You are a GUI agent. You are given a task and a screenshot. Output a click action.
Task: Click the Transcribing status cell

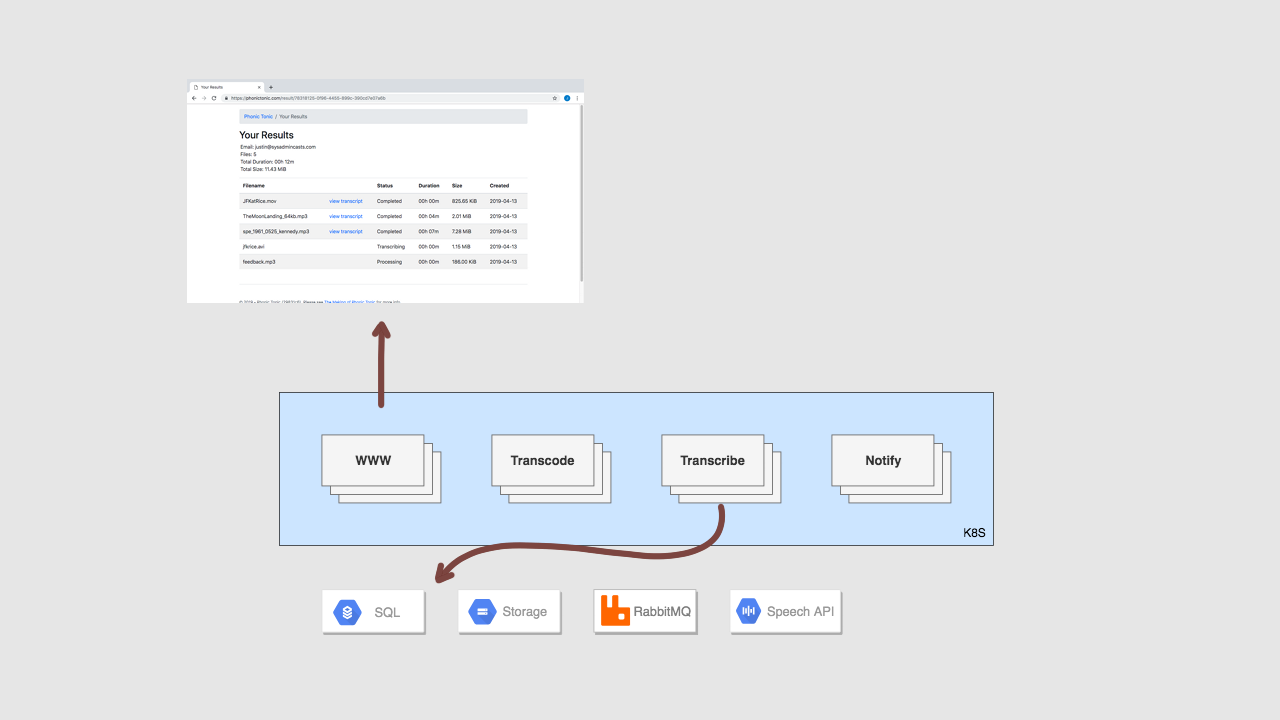coord(391,246)
